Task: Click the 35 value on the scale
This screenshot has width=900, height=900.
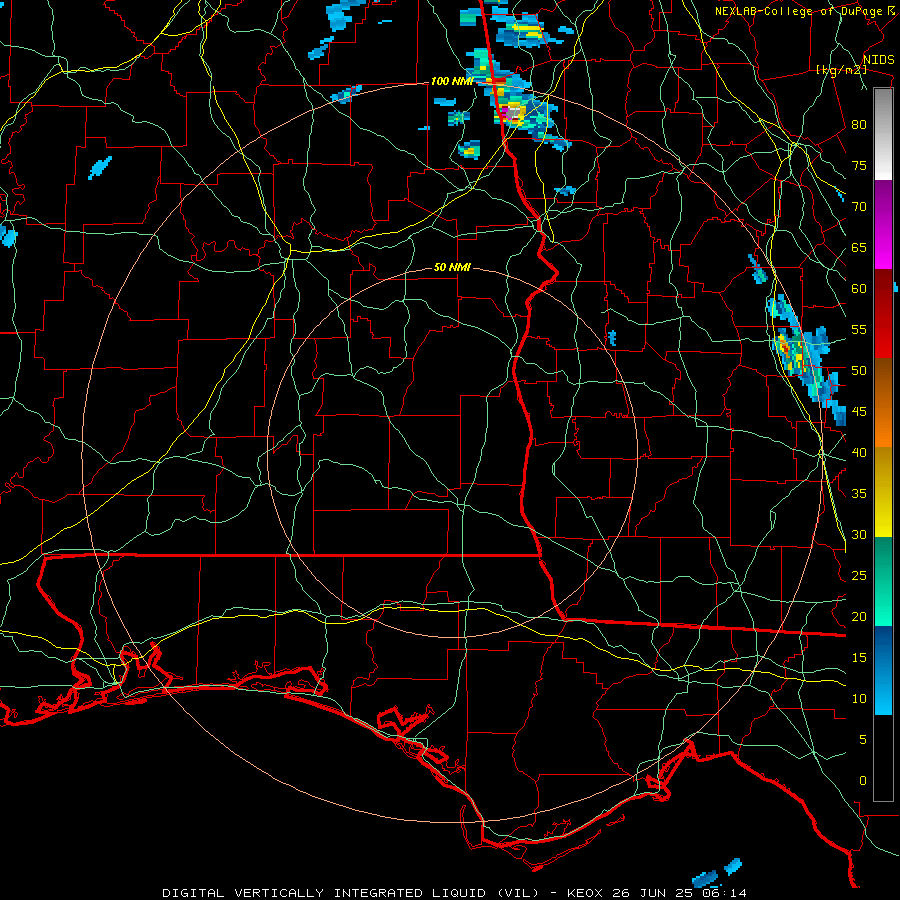Action: coord(859,494)
